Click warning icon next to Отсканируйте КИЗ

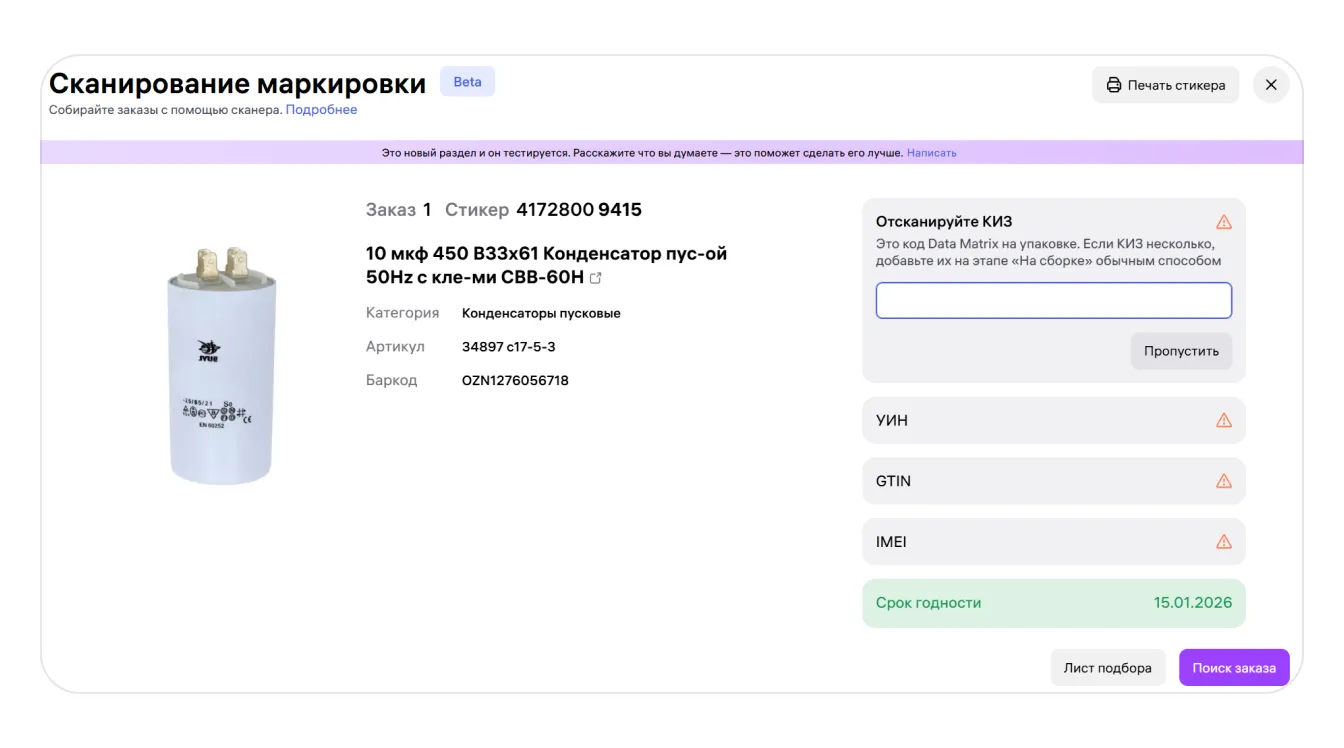click(1223, 222)
